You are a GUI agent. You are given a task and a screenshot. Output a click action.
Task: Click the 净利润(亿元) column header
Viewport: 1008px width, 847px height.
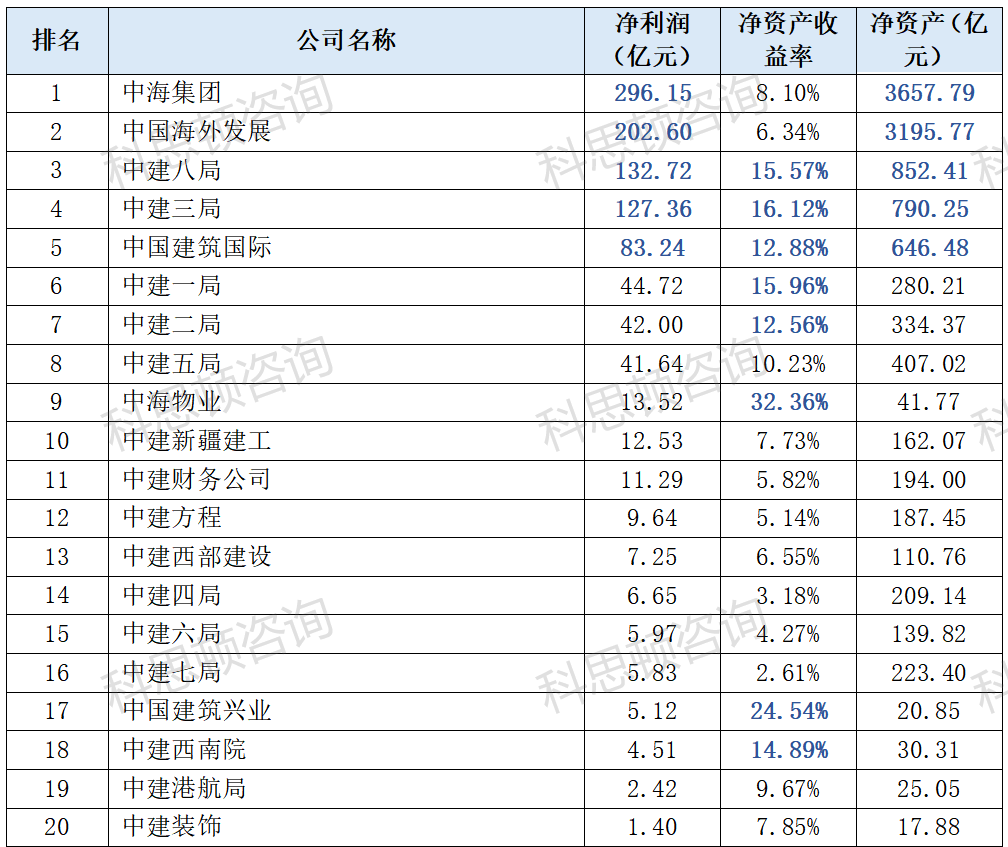652,41
